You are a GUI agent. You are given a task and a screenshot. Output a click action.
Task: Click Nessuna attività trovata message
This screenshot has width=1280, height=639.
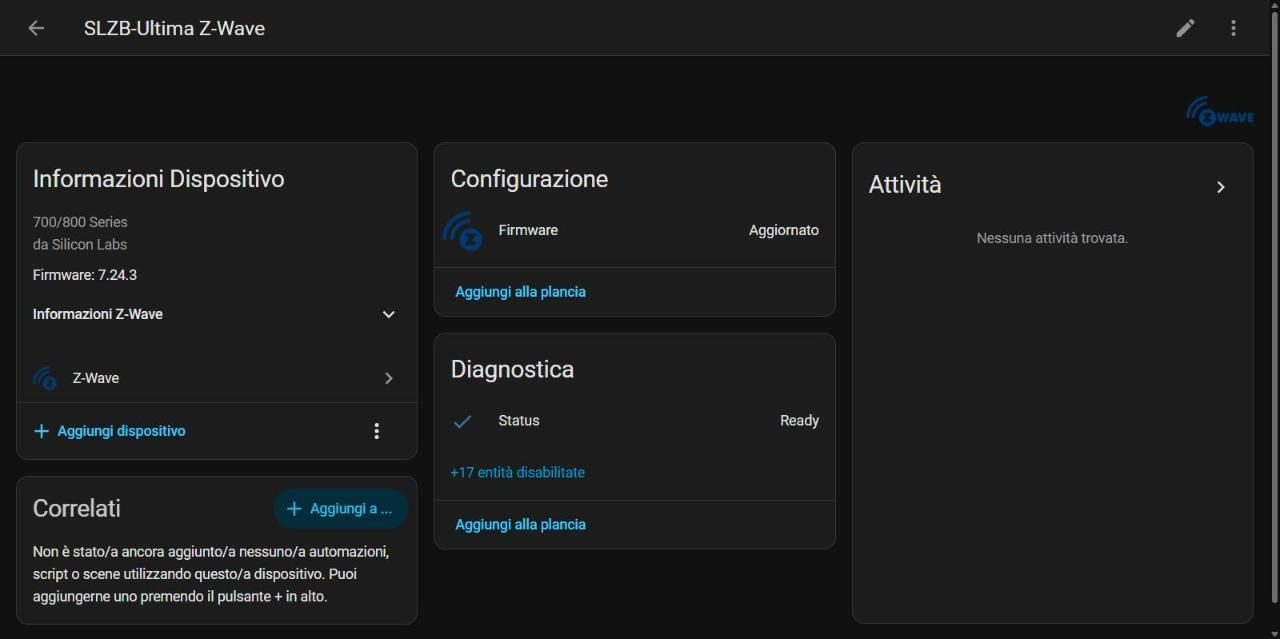click(x=1052, y=238)
